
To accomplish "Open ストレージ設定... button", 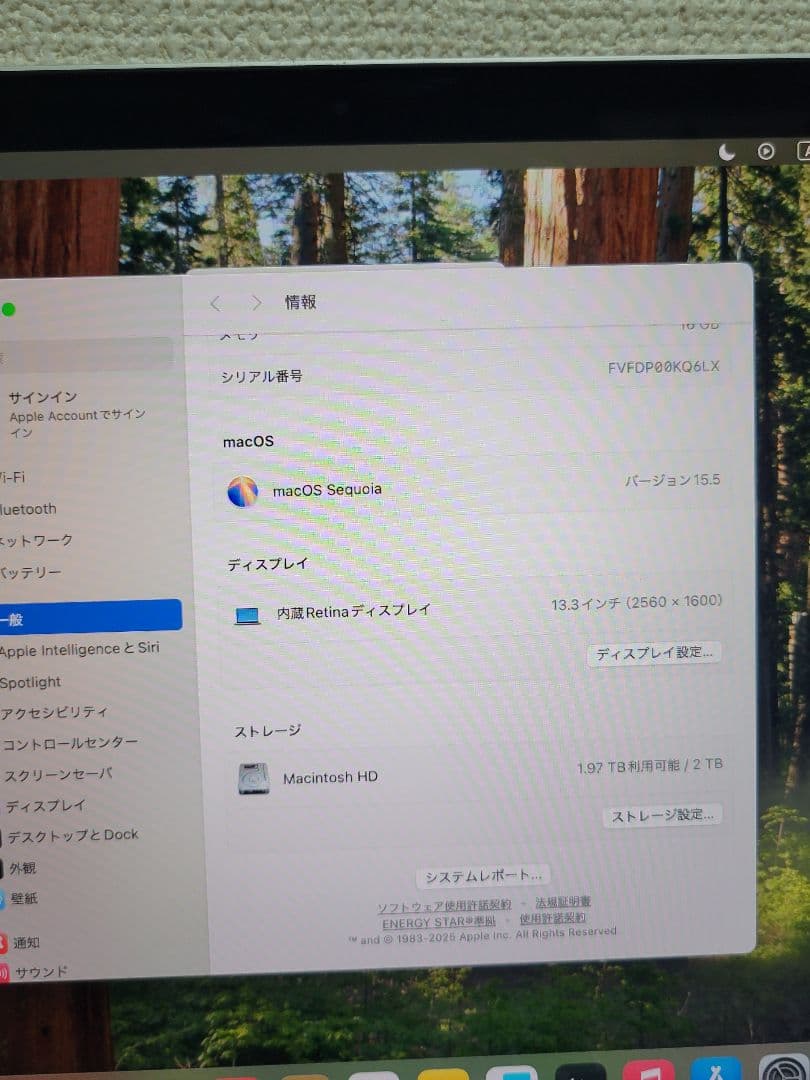I will [x=662, y=816].
